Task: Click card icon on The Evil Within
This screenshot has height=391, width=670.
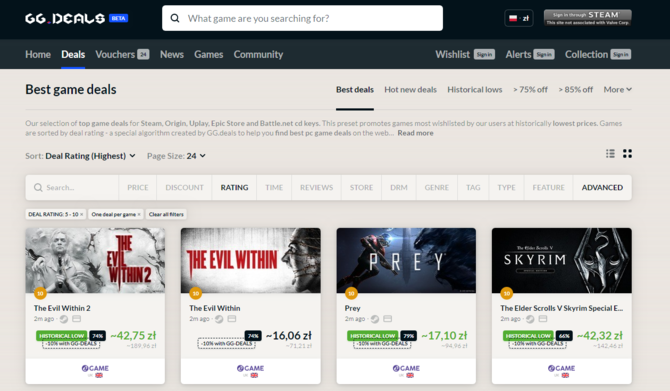Action: pyautogui.click(x=232, y=319)
